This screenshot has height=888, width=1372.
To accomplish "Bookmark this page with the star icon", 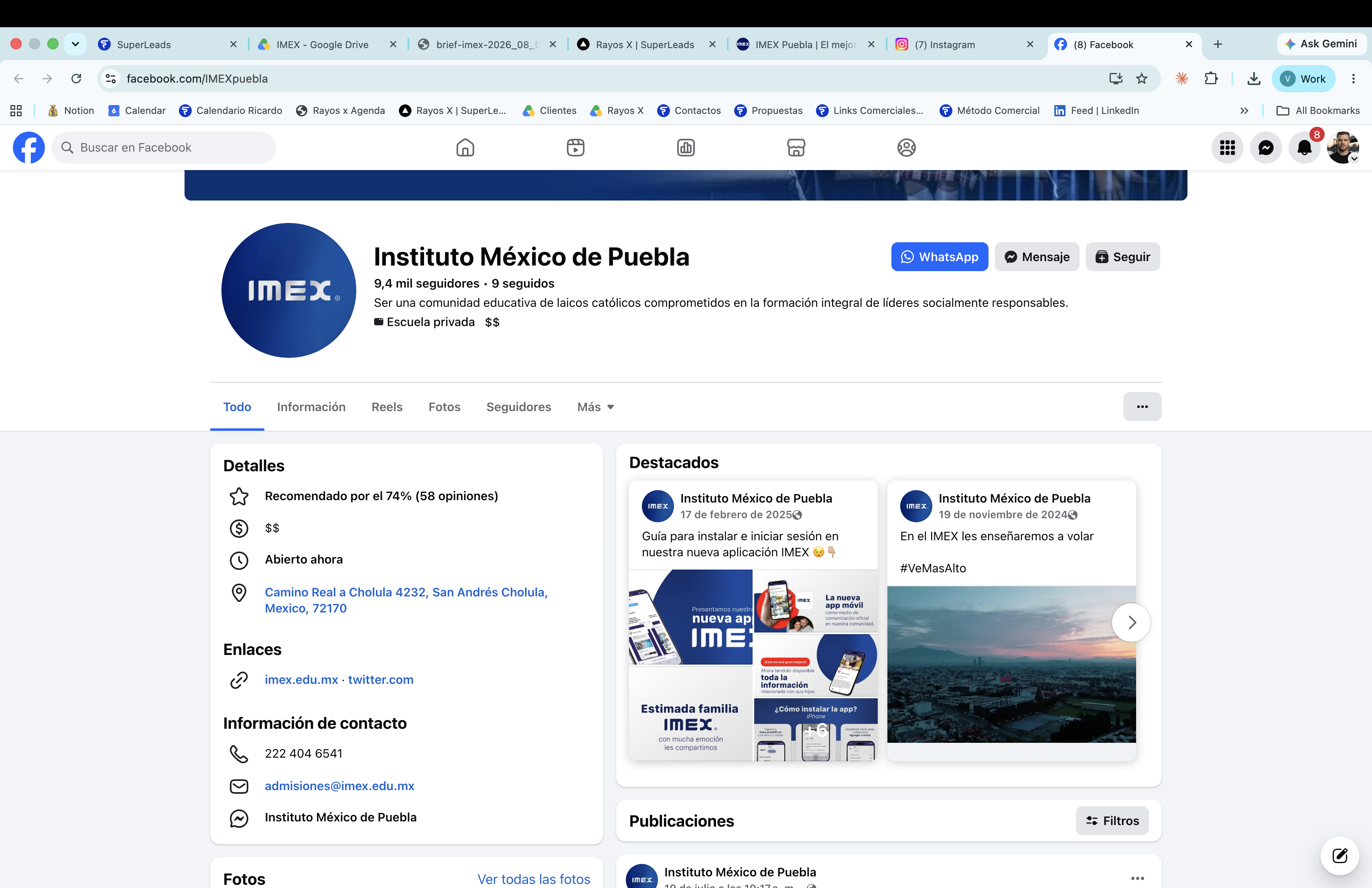I will point(1141,78).
